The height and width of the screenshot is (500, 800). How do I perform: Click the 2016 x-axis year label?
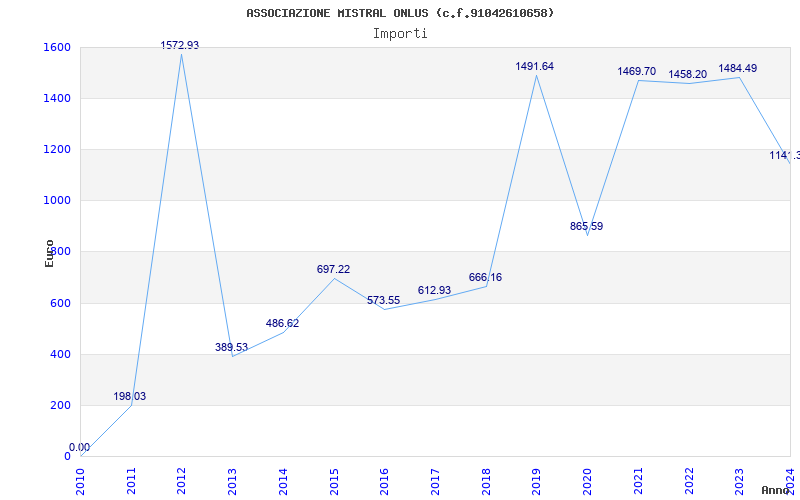pyautogui.click(x=384, y=482)
